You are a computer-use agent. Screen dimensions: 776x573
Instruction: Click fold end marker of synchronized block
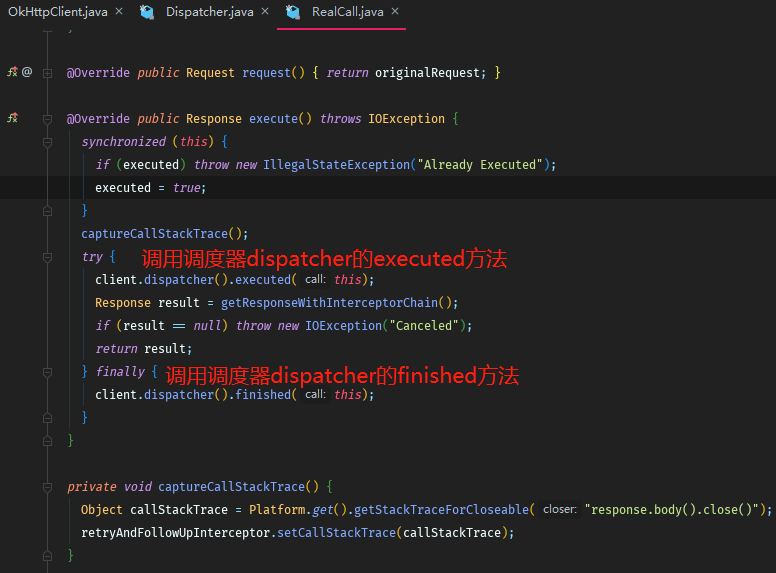[48, 211]
